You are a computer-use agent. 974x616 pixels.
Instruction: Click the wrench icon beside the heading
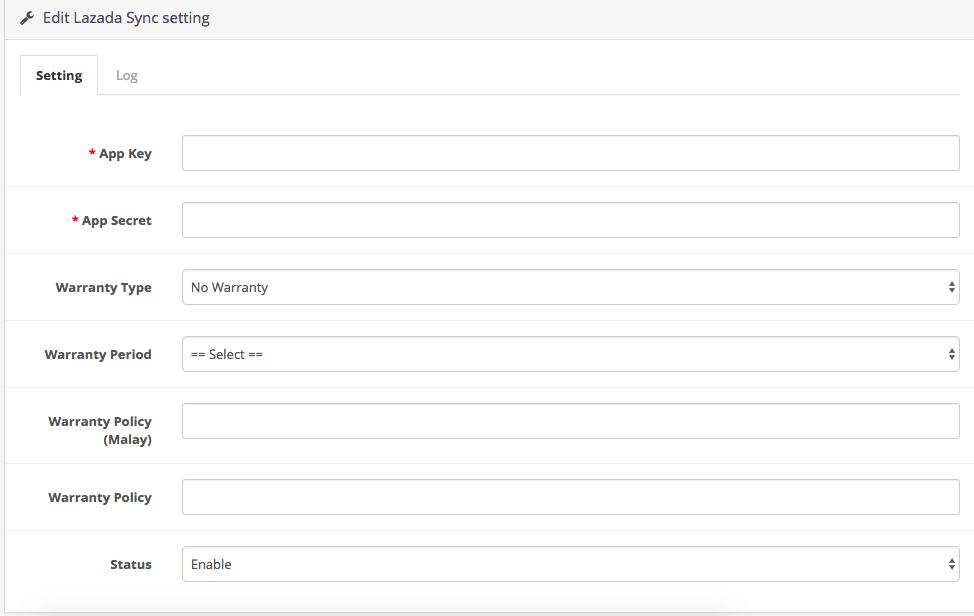pyautogui.click(x=27, y=18)
